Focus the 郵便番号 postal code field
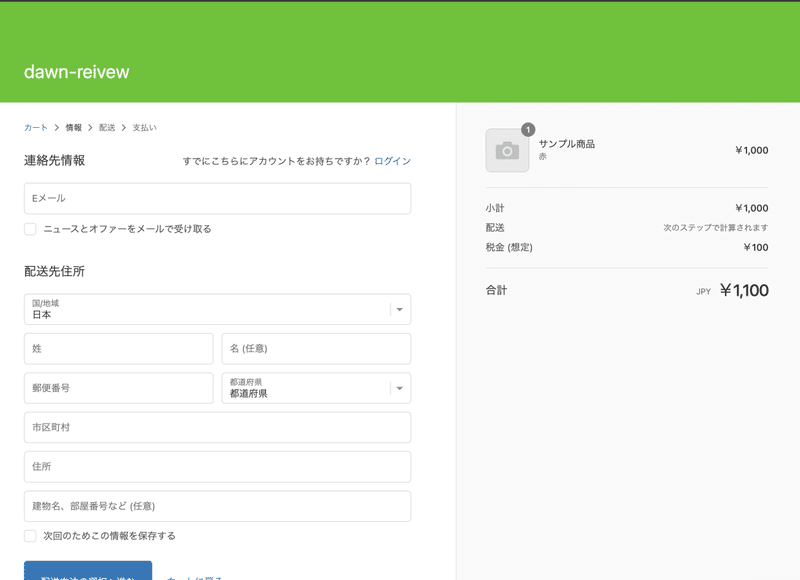 (x=118, y=388)
